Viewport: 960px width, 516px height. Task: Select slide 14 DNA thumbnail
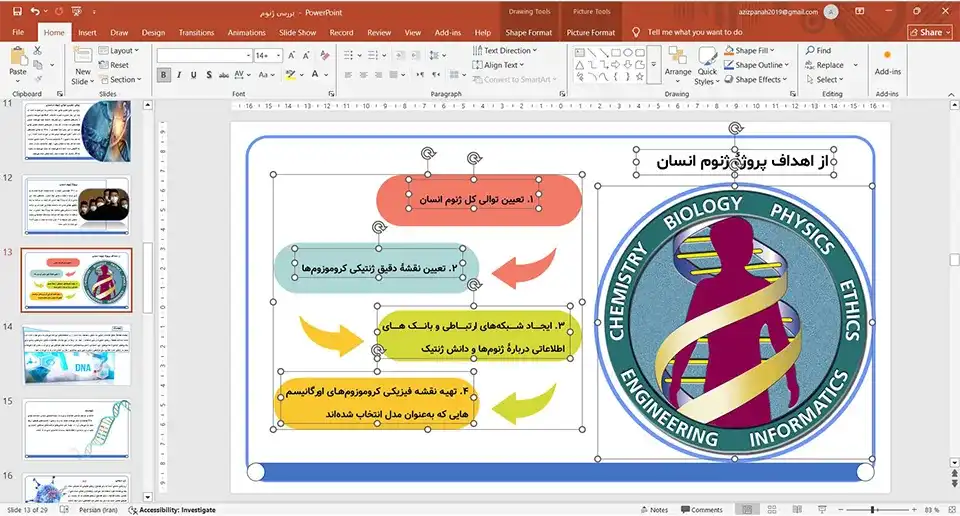77,355
